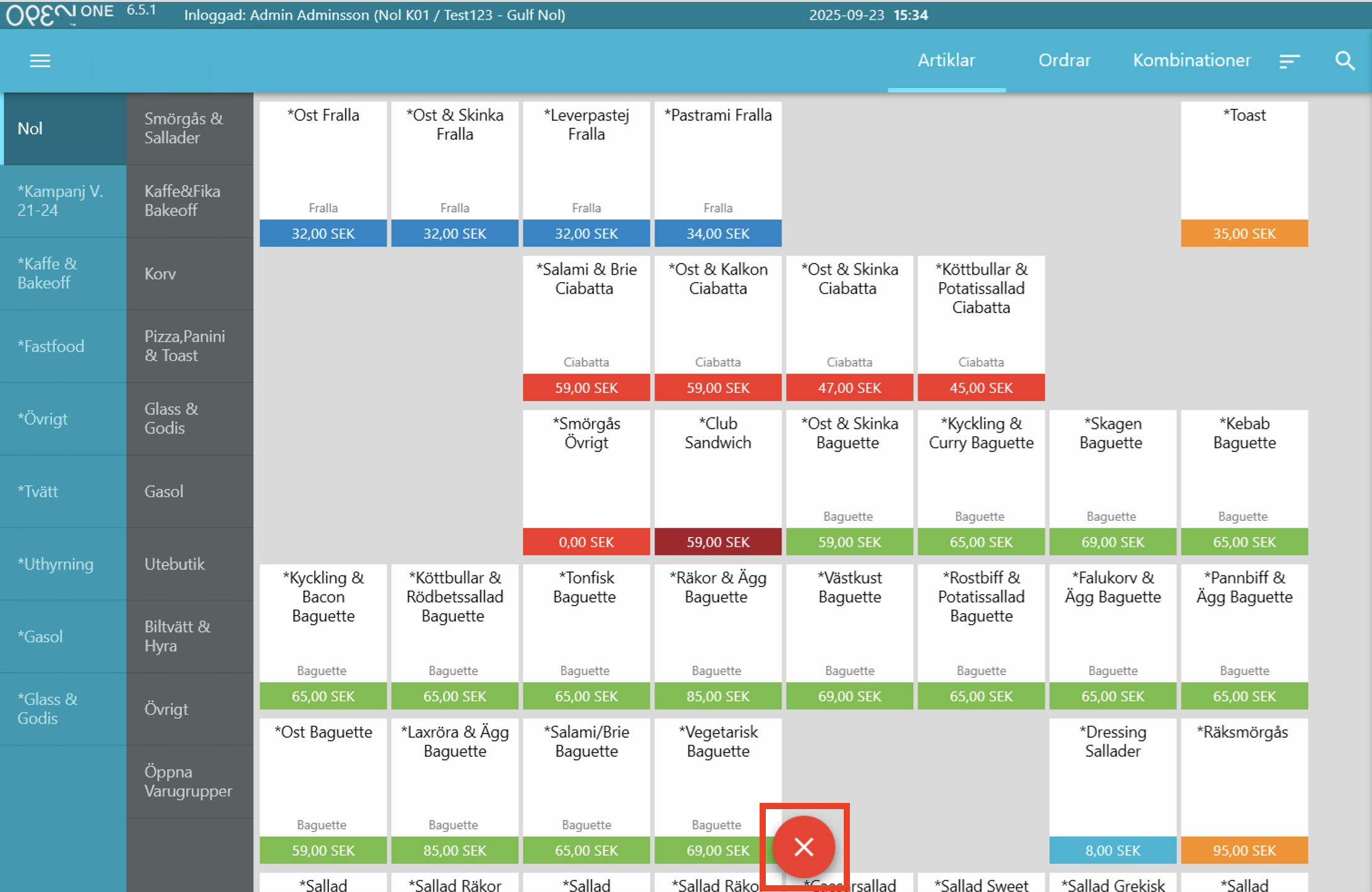Open the hamburger menu icon
The width and height of the screenshot is (1372, 892).
40,61
